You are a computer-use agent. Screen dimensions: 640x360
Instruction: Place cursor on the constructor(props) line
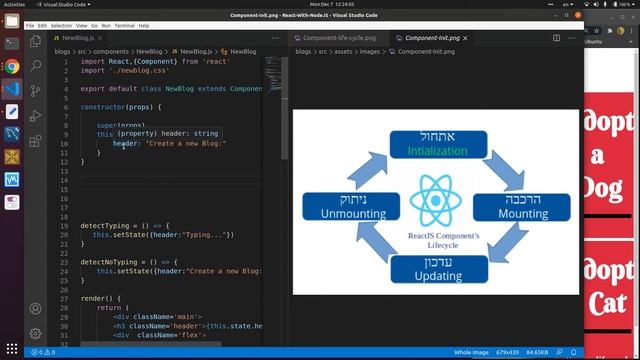[121, 107]
